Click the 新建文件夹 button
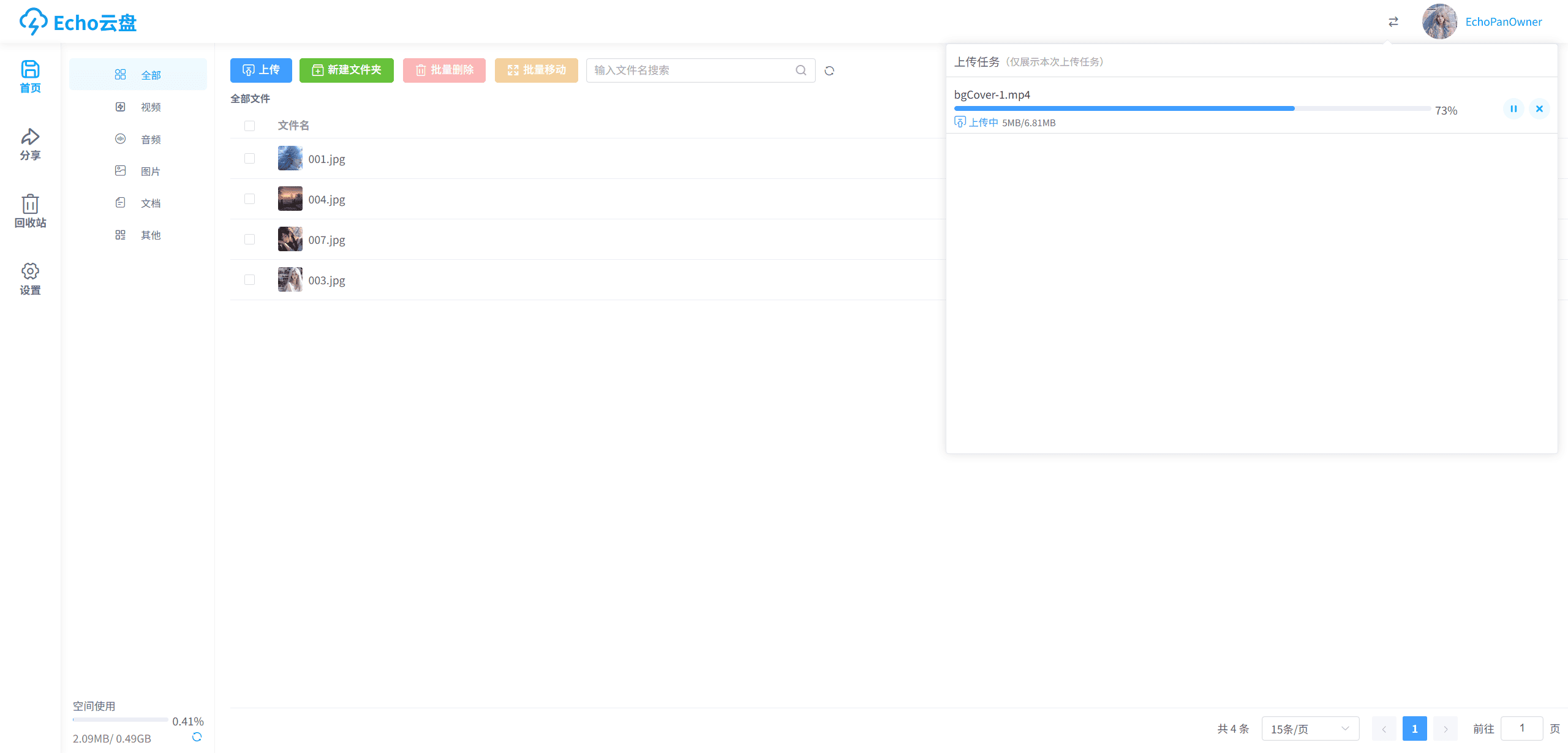 pyautogui.click(x=346, y=70)
